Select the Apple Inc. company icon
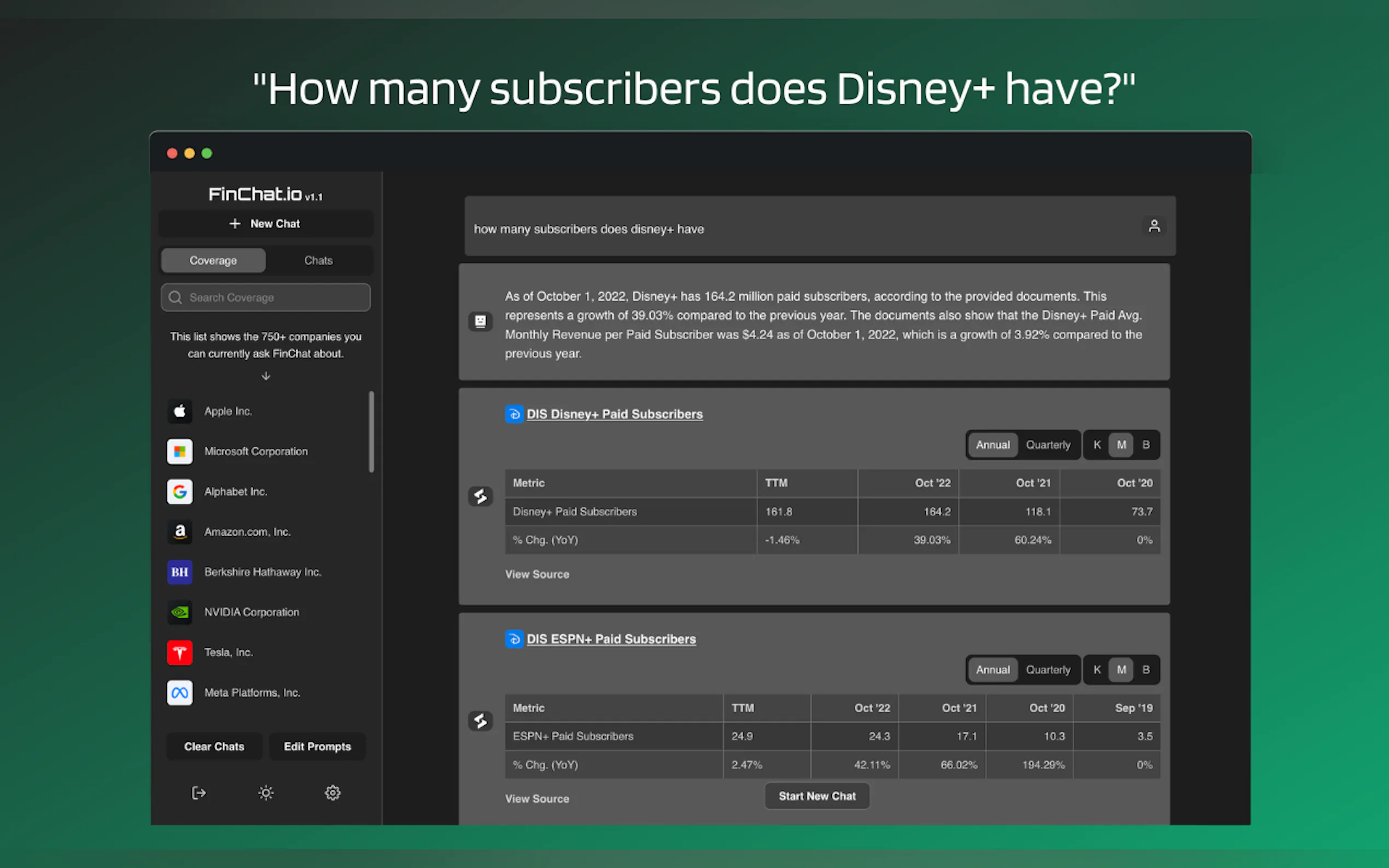This screenshot has width=1389, height=868. point(179,411)
